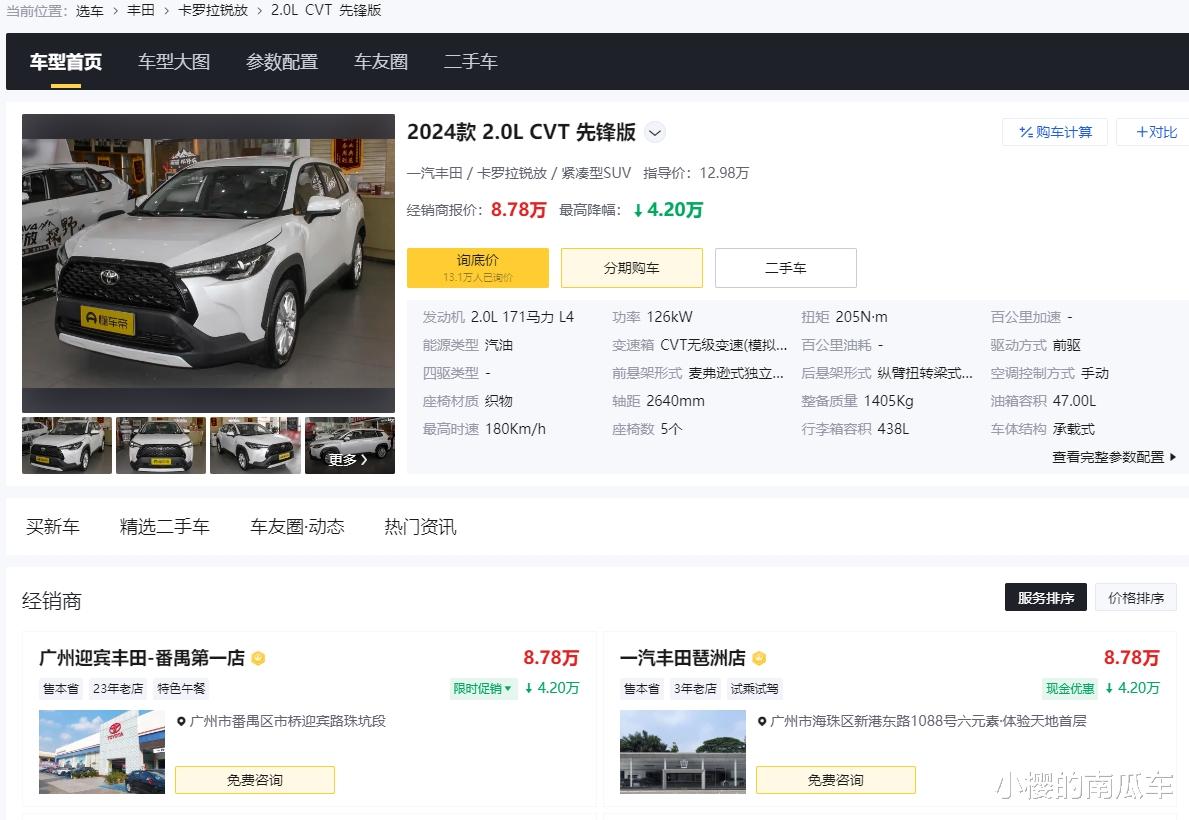The width and height of the screenshot is (1189, 820).
Task: Open the car model variant dropdown chevron
Action: click(x=654, y=132)
